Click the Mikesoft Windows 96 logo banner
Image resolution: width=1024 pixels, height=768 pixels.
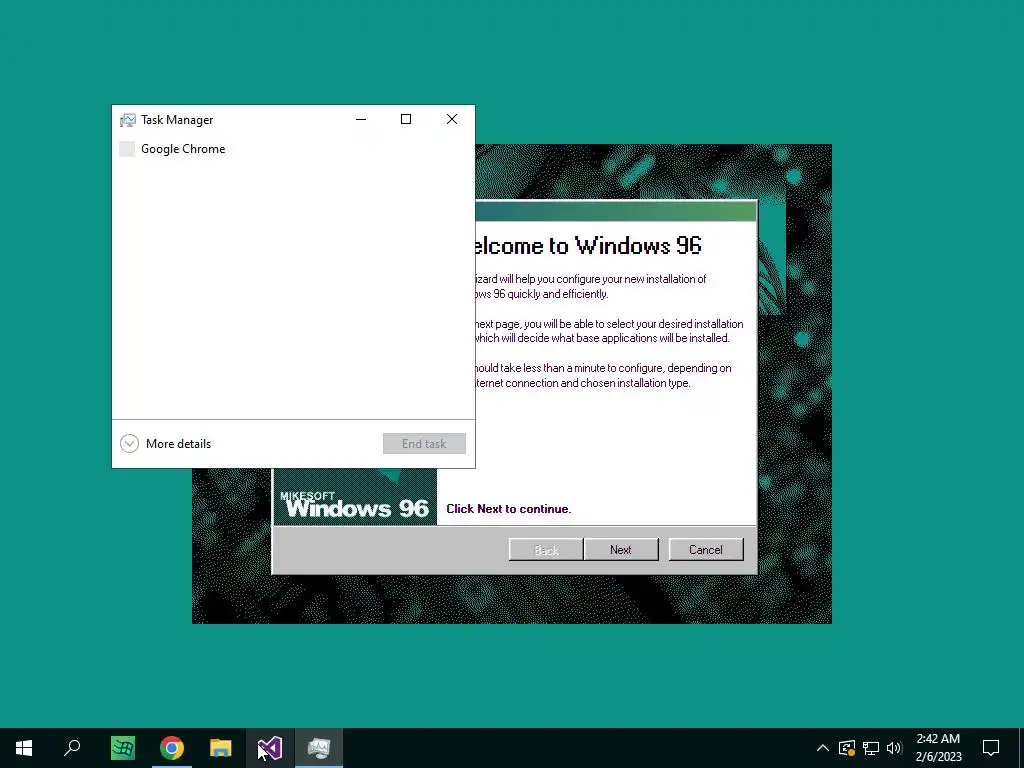[x=355, y=496]
